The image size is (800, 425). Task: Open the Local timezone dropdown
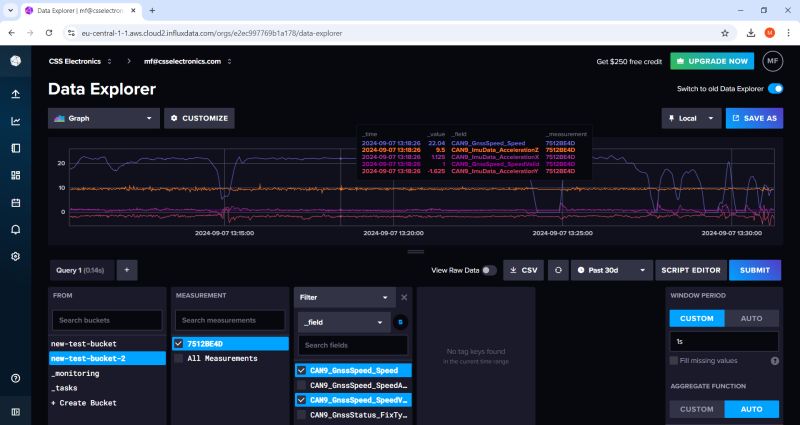pos(691,118)
